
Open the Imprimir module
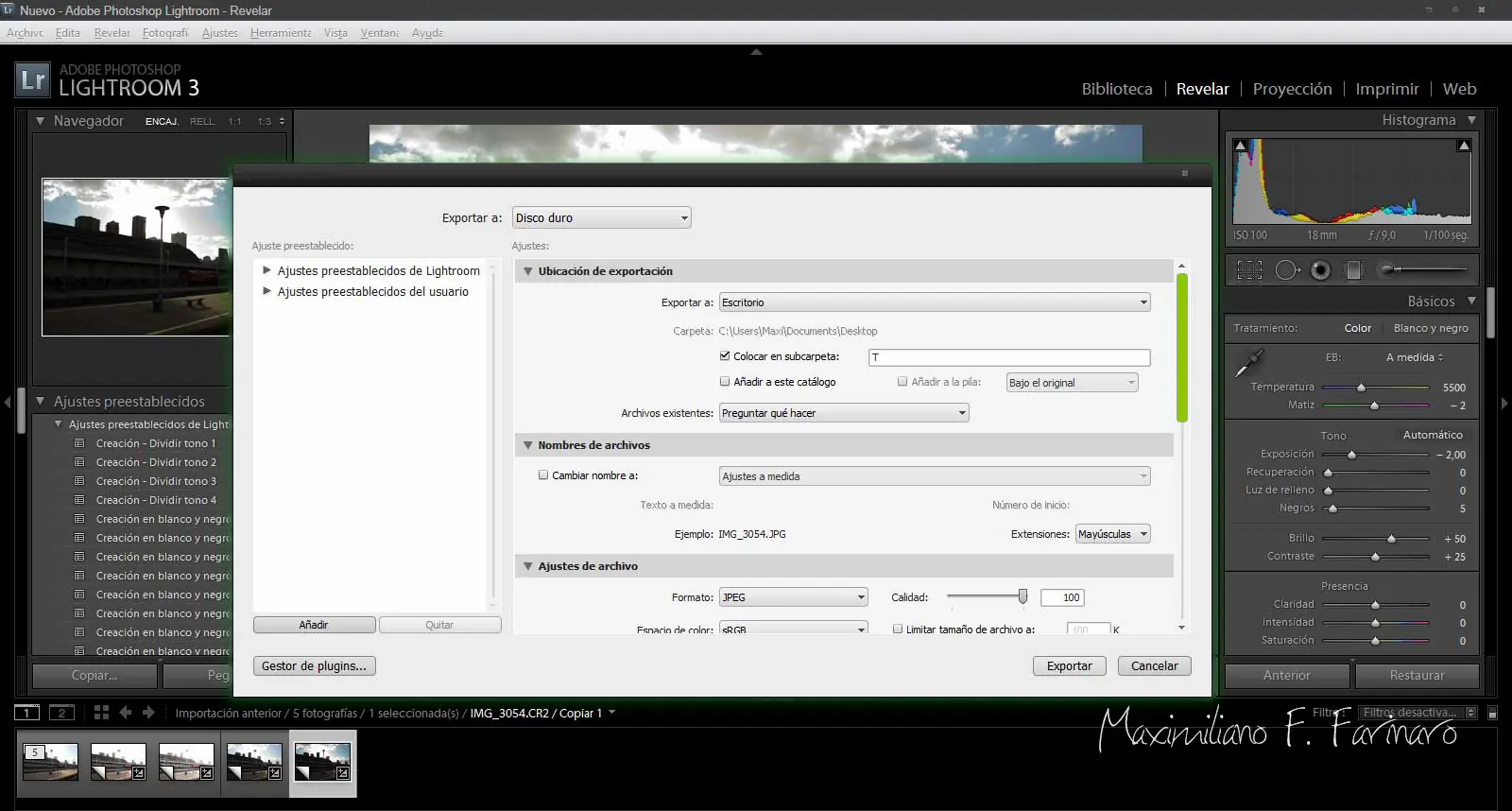click(x=1387, y=89)
